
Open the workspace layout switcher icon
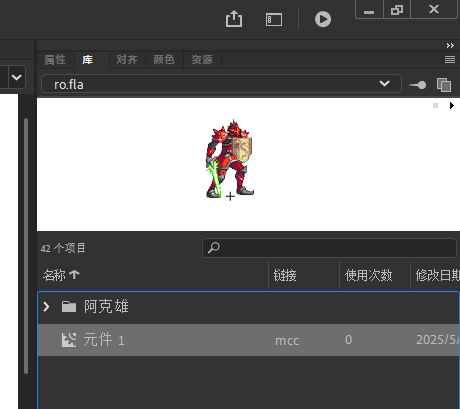[274, 19]
